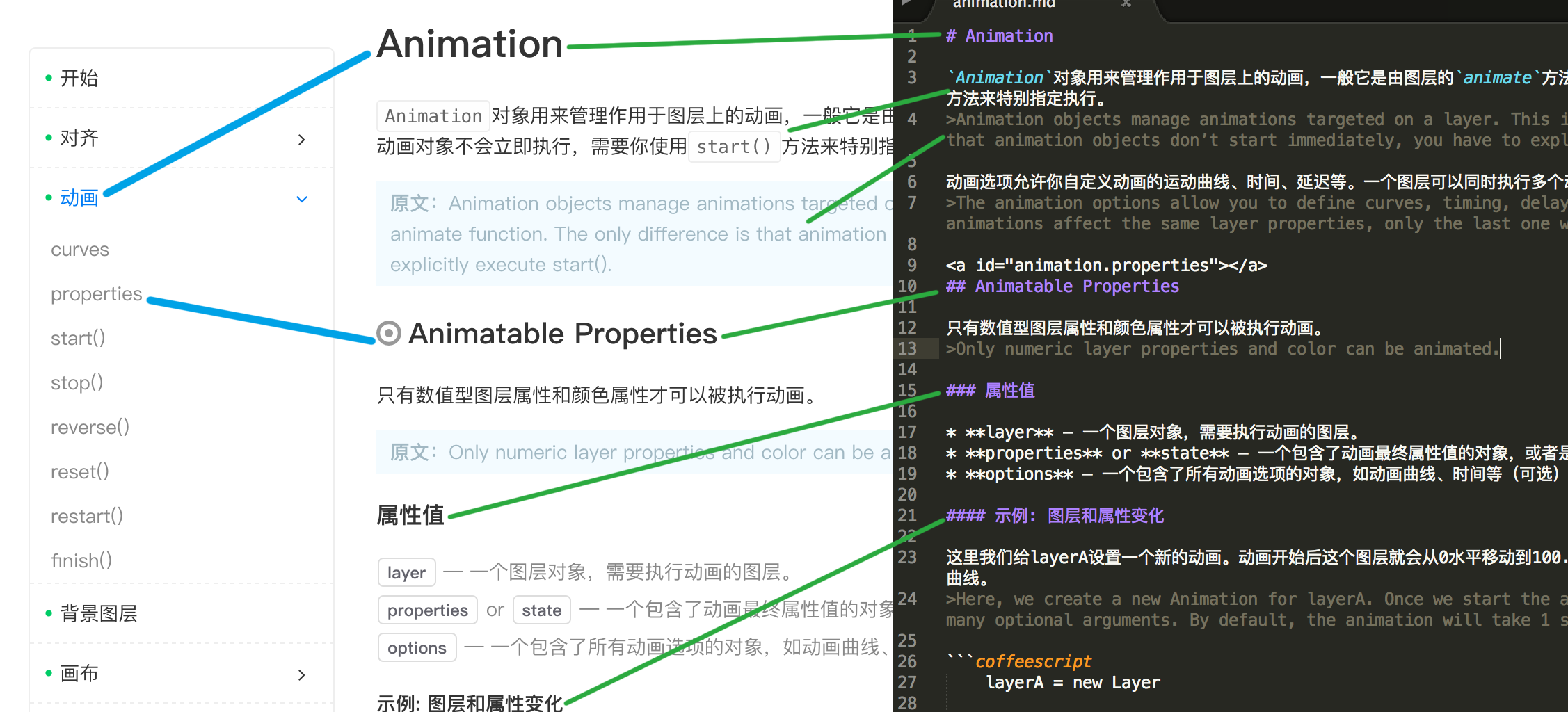Click editor line '#### 示例: 图层和属性变化'

[x=1055, y=515]
